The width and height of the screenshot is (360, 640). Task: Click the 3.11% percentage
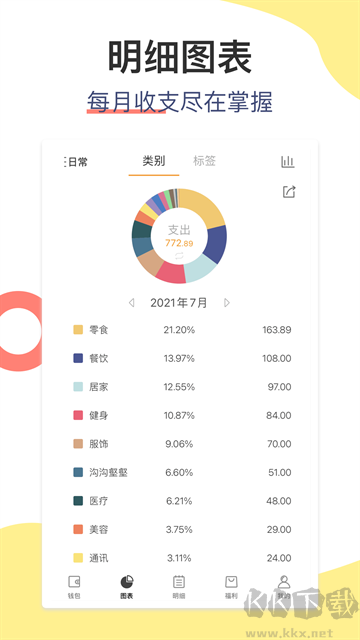coord(179,558)
